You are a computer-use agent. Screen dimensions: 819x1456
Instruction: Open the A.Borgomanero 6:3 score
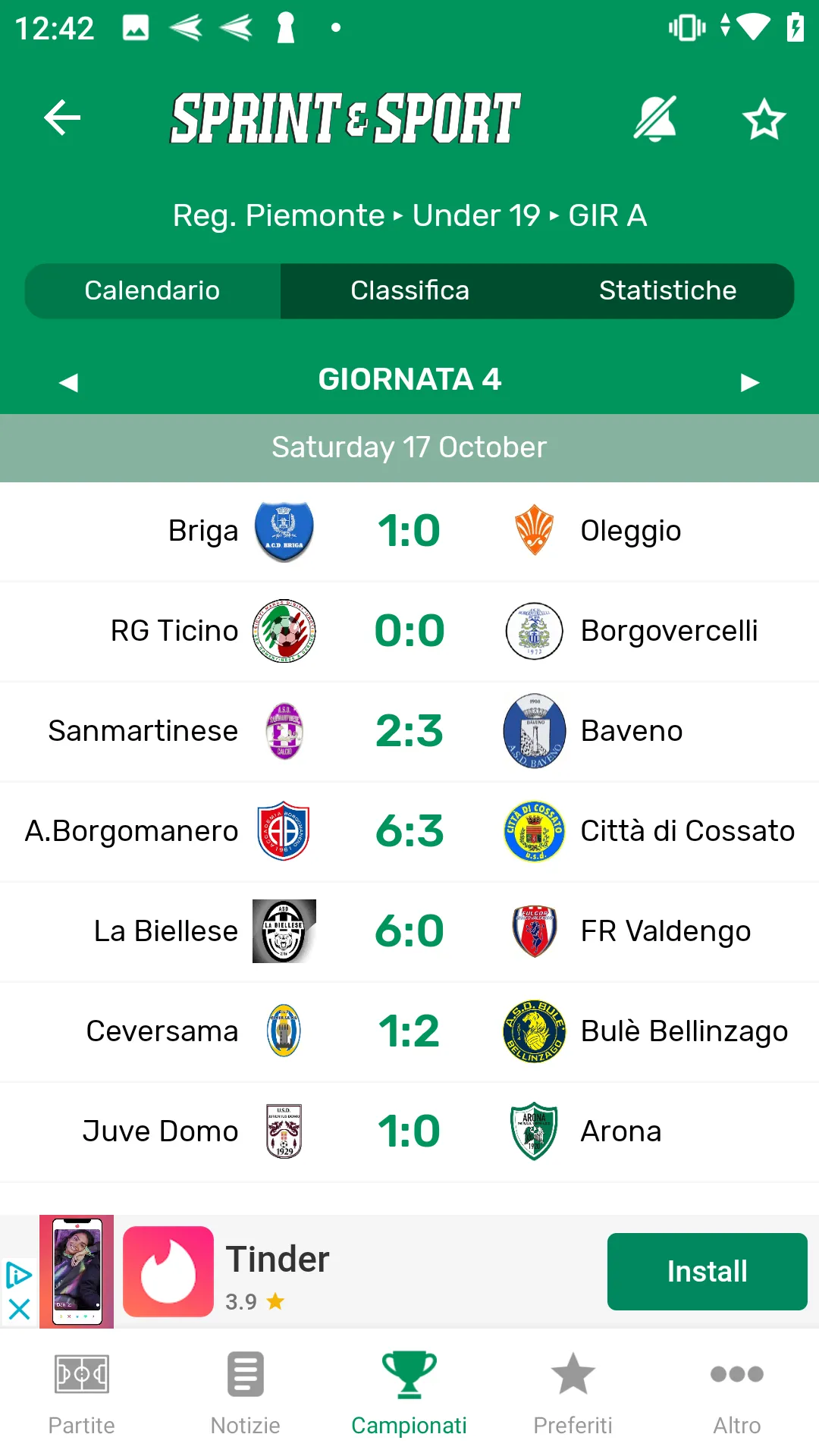[409, 830]
